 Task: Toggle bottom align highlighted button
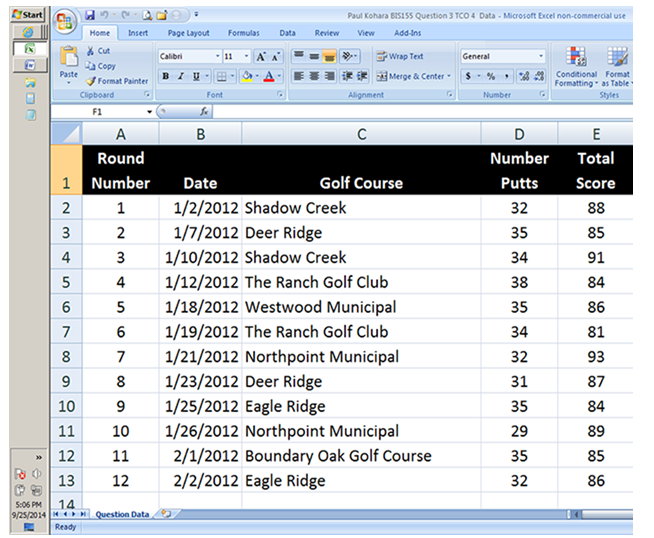click(329, 55)
